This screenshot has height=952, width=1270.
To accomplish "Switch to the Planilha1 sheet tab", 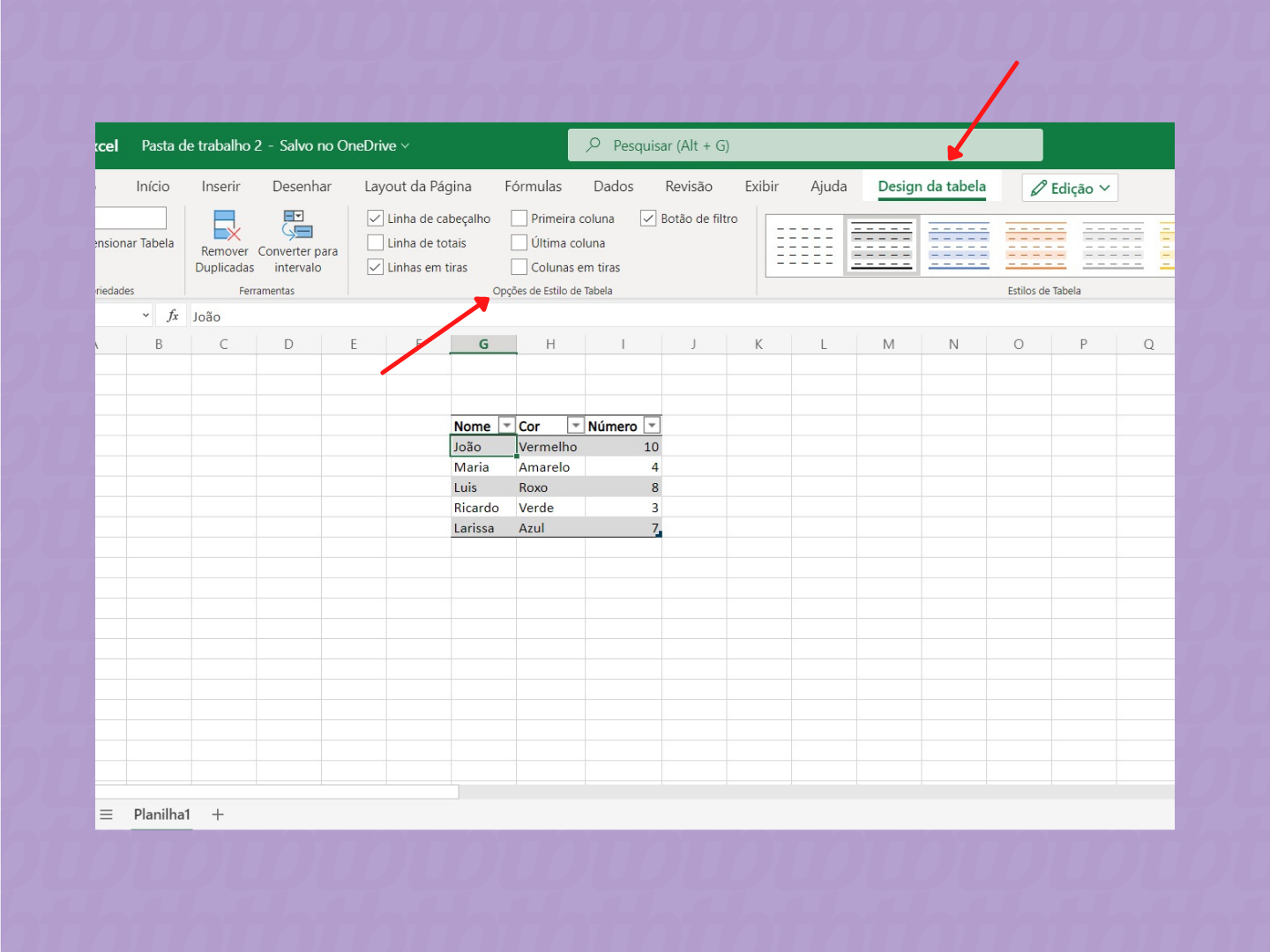I will coord(161,814).
